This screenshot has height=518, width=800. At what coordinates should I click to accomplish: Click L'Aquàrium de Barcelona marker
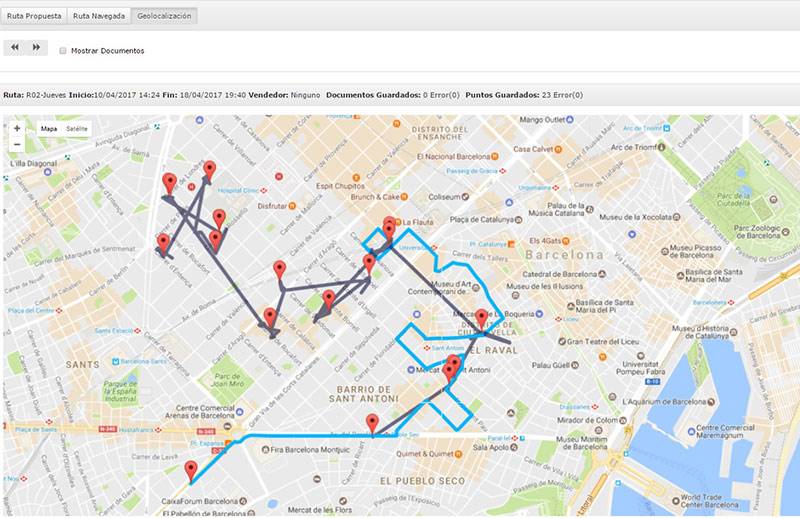point(711,402)
